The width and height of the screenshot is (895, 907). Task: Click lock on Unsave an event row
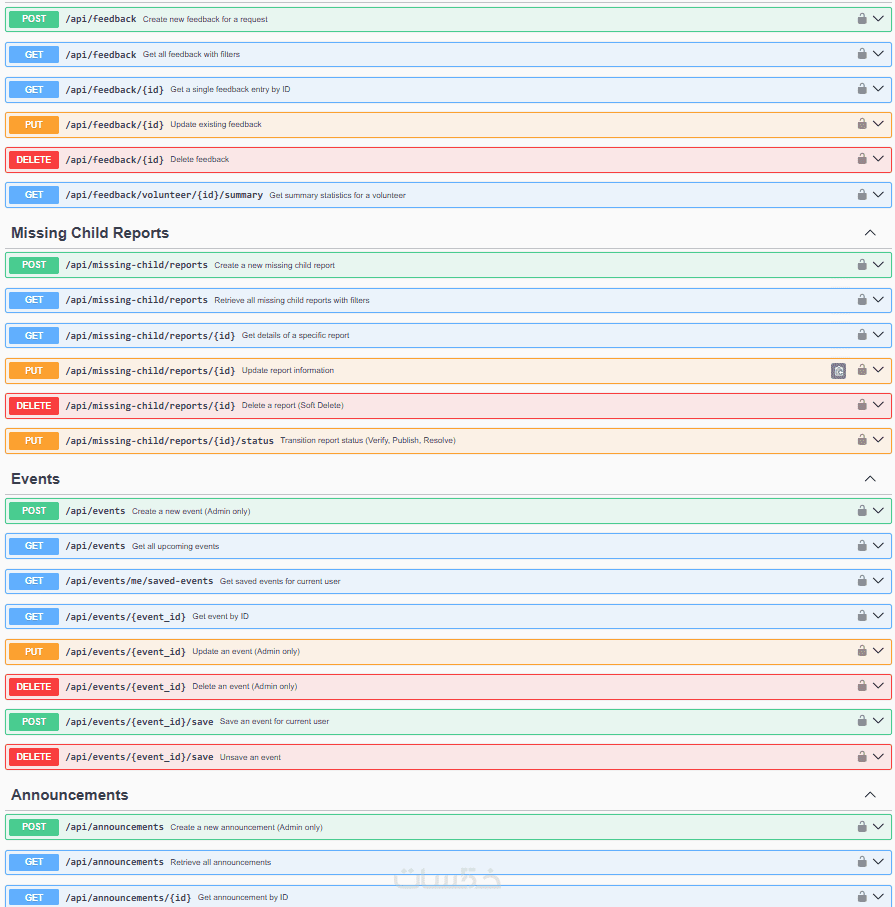(x=861, y=757)
